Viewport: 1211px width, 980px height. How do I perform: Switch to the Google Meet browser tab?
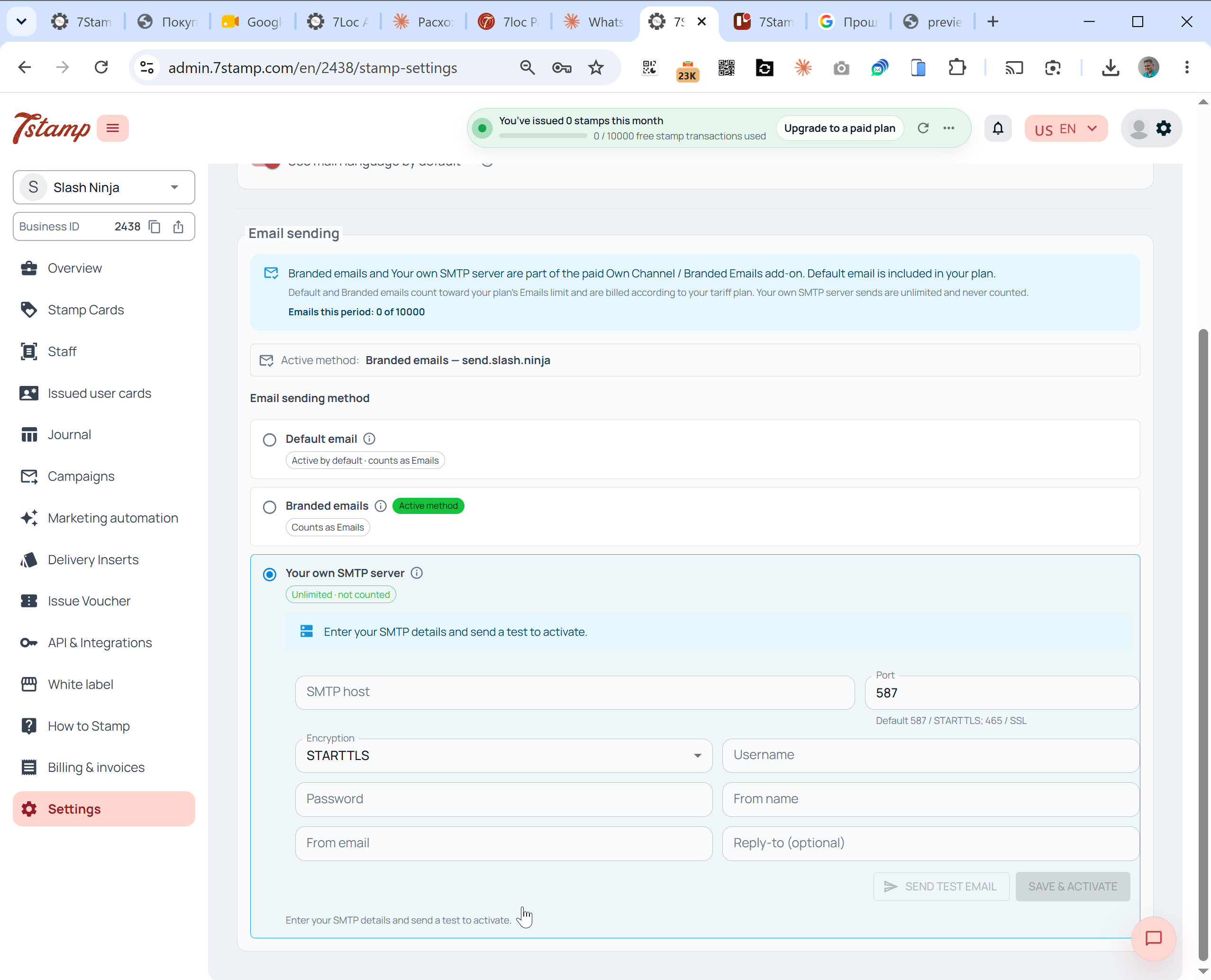click(252, 21)
